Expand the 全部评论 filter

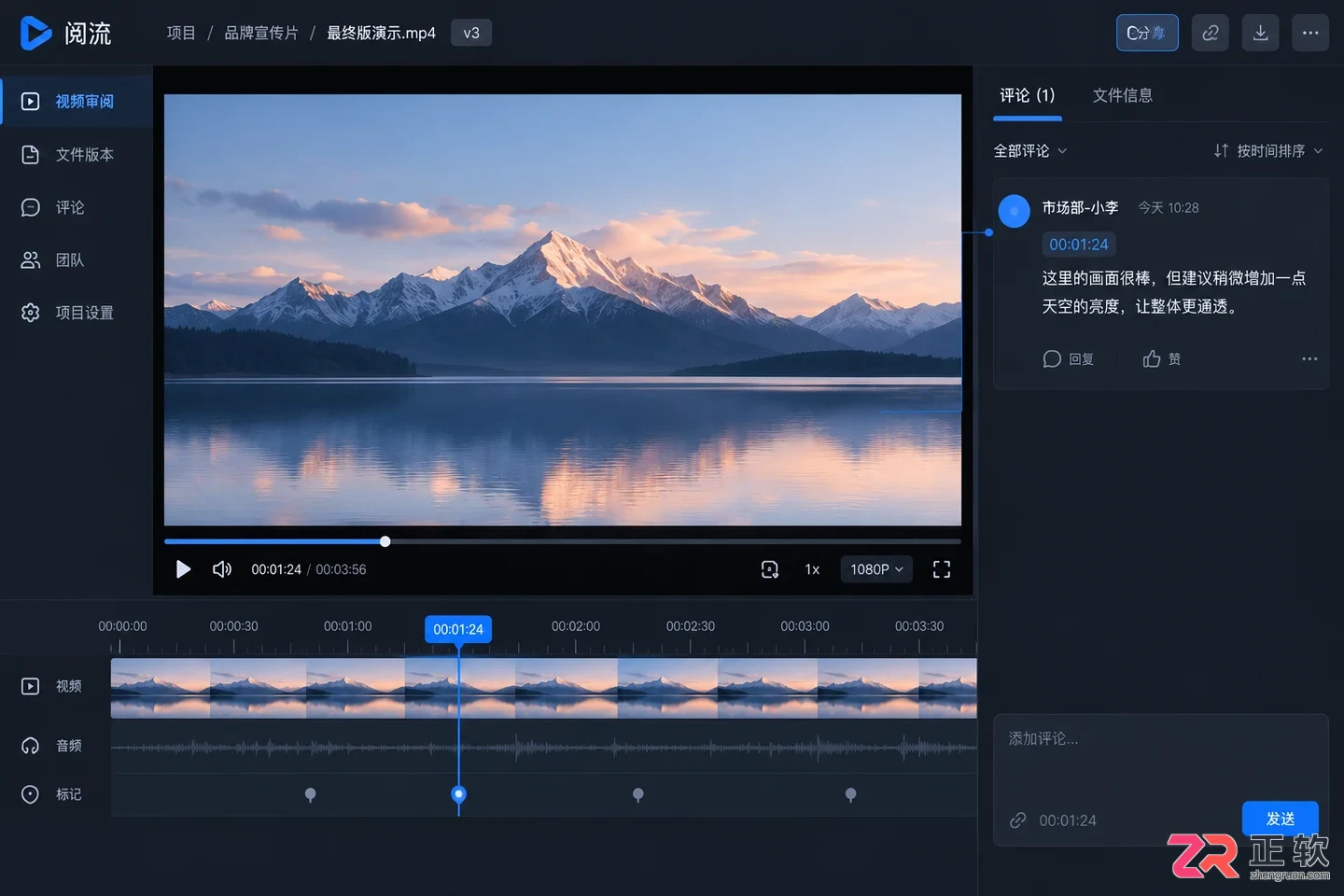point(1030,150)
